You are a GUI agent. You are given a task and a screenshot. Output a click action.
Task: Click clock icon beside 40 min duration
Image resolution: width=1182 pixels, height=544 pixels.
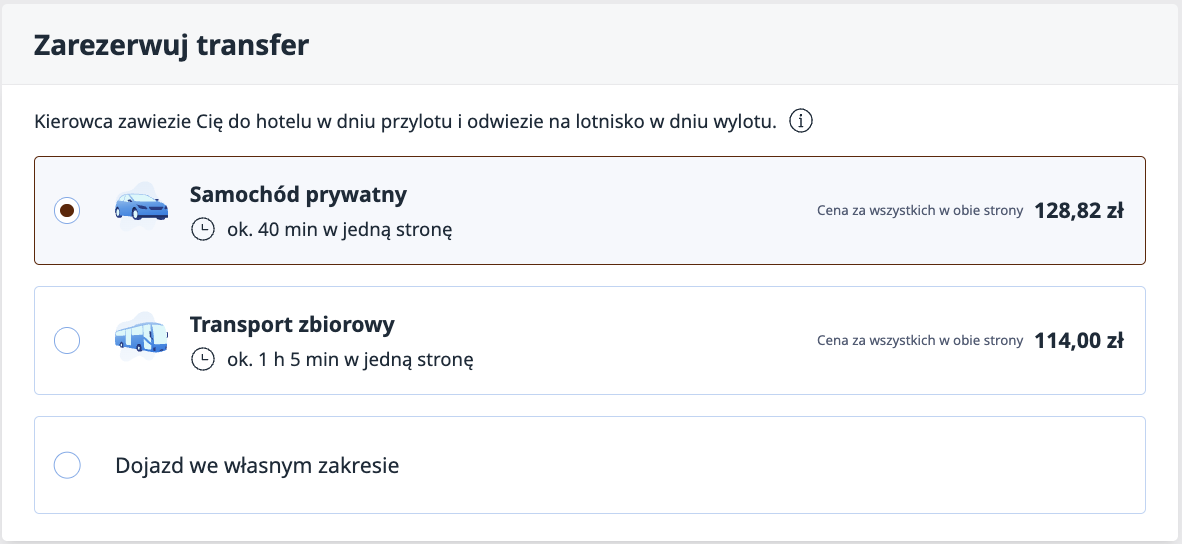click(203, 229)
